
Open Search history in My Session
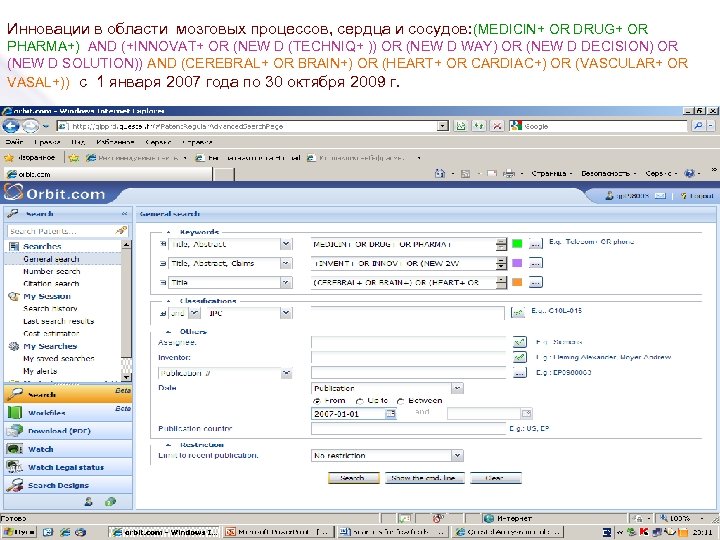50,309
